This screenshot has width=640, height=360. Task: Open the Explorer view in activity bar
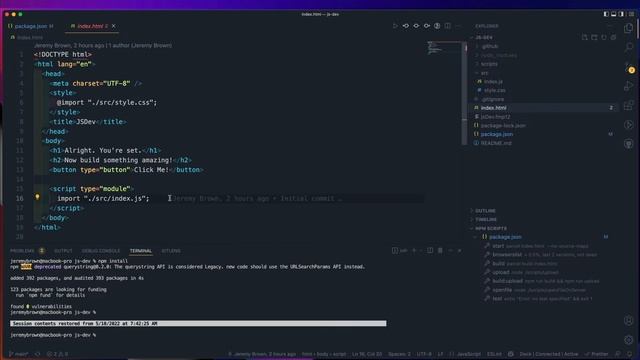(629, 28)
